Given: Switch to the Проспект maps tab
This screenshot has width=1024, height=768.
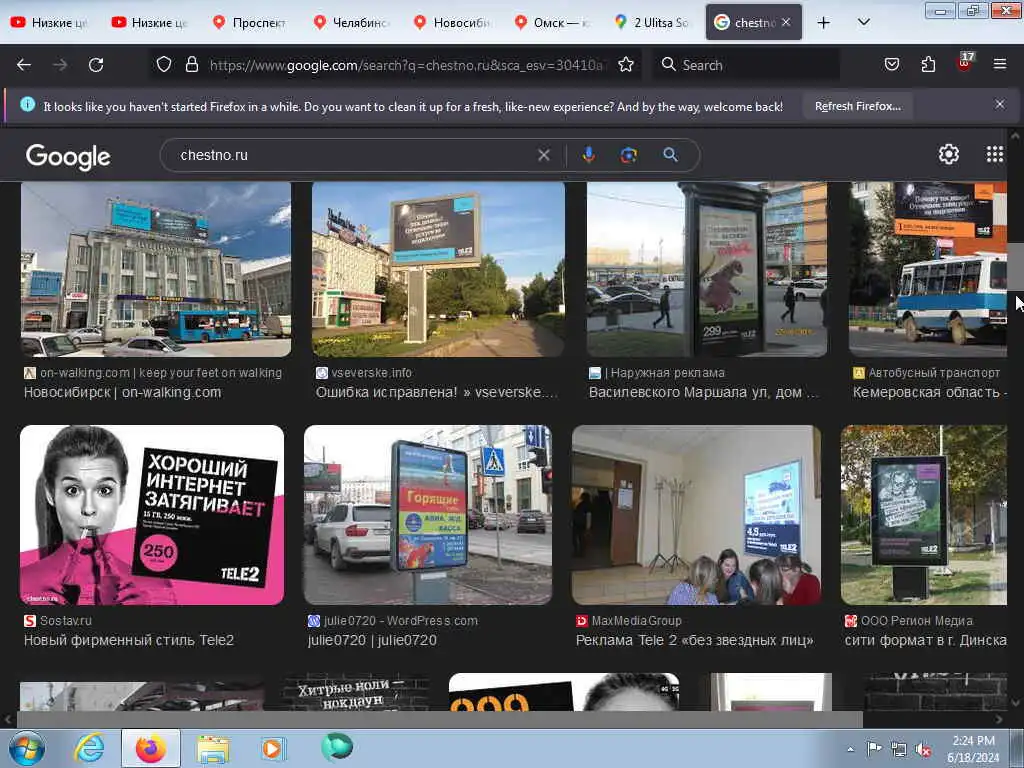Looking at the screenshot, I should (249, 23).
